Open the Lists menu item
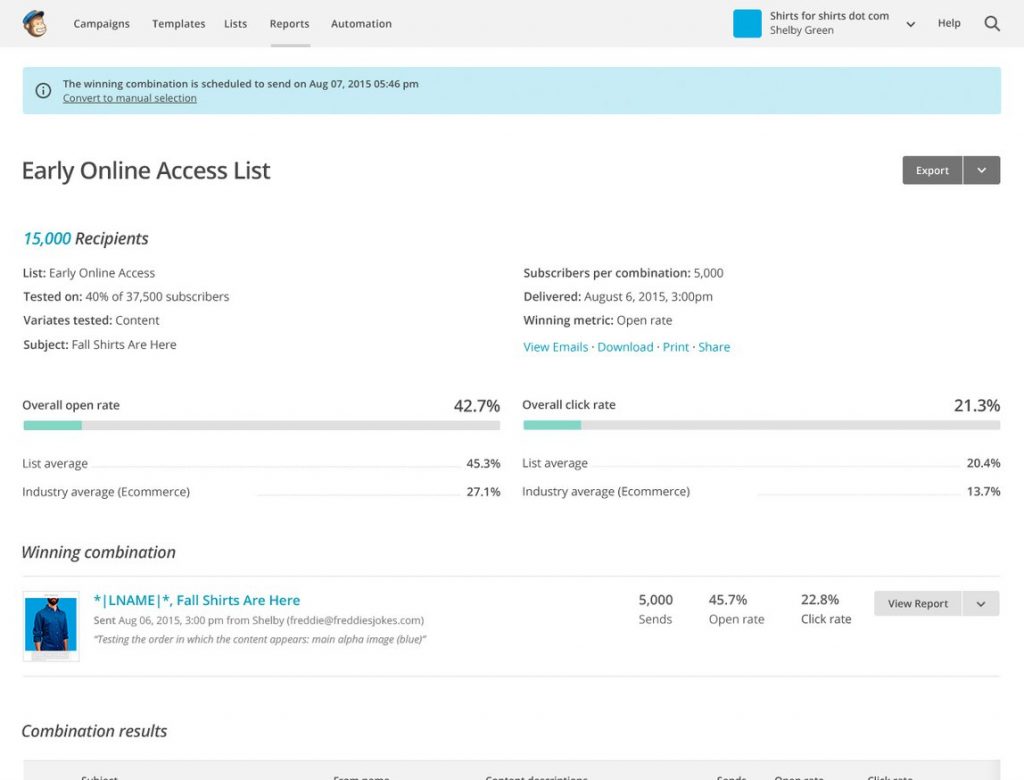This screenshot has height=780, width=1024. click(235, 24)
